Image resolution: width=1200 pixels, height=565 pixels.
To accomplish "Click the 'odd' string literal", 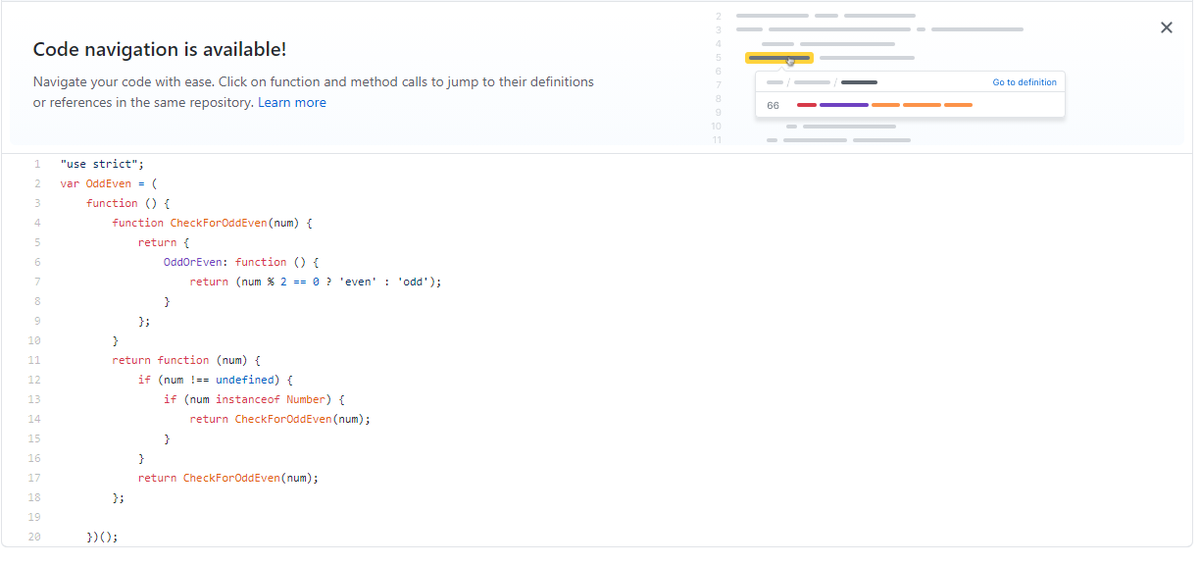I will [x=414, y=282].
